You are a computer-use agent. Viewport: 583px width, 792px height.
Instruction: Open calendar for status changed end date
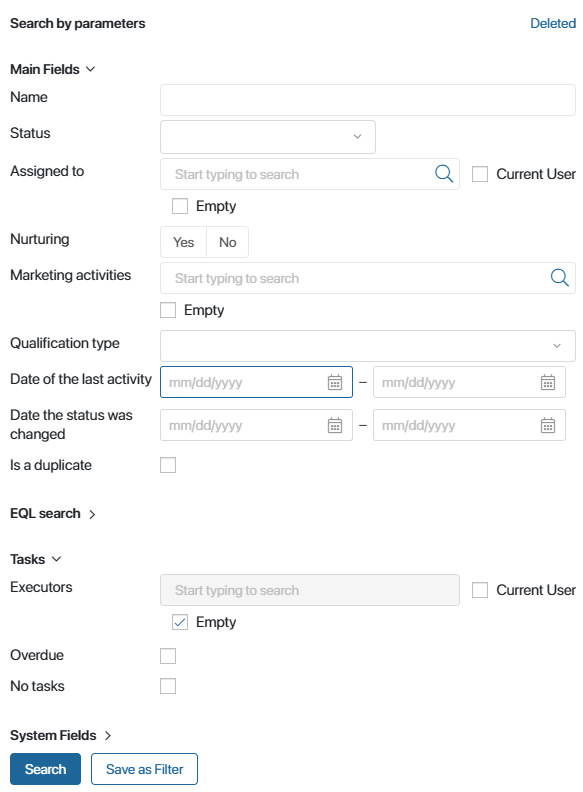pos(548,425)
